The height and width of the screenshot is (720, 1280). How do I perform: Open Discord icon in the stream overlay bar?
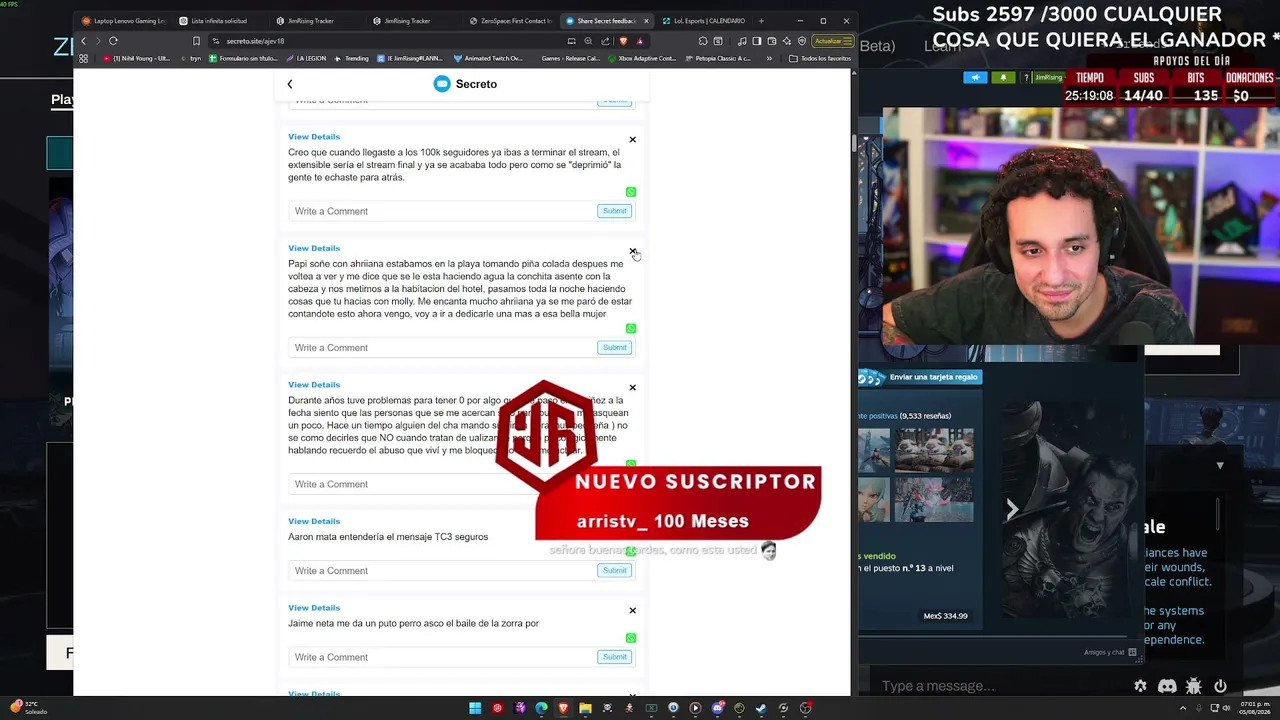1167,686
